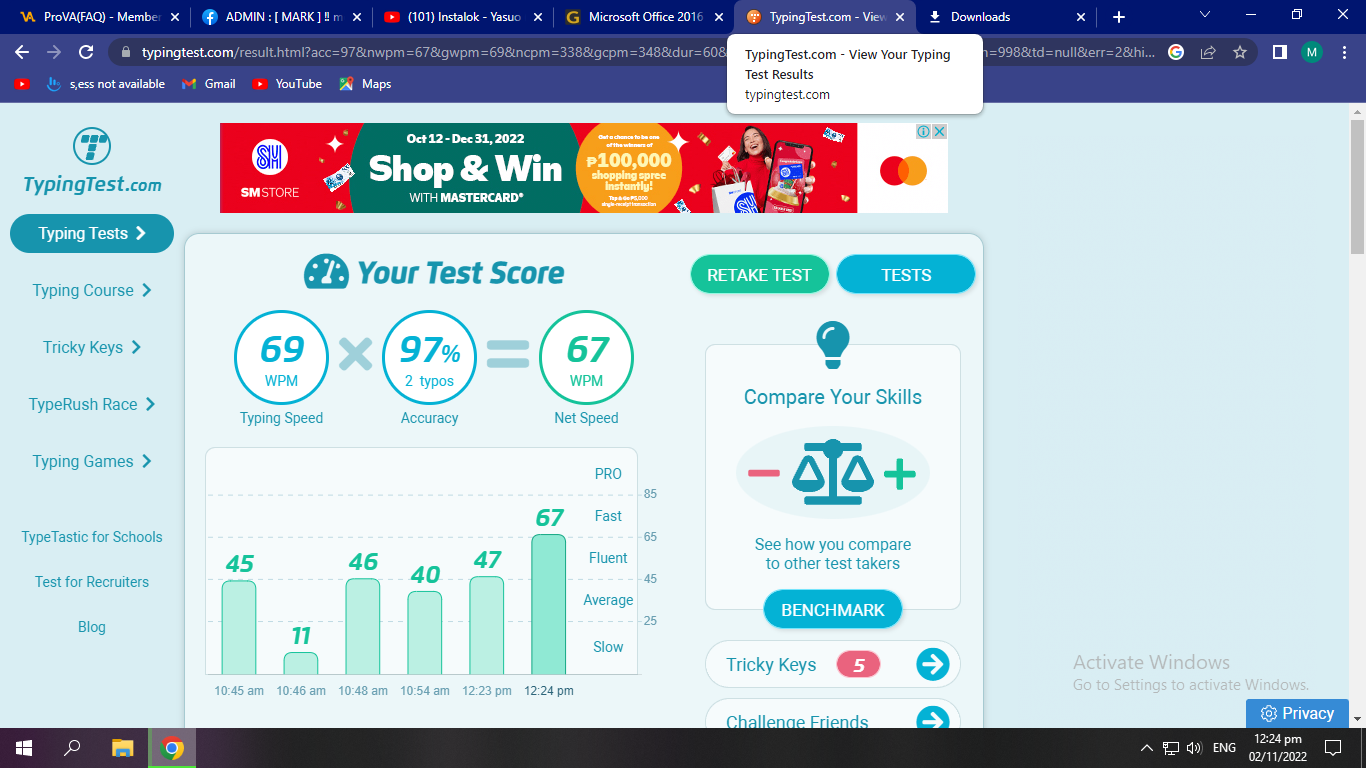
Task: Open the Typing Course menu
Action: point(92,290)
